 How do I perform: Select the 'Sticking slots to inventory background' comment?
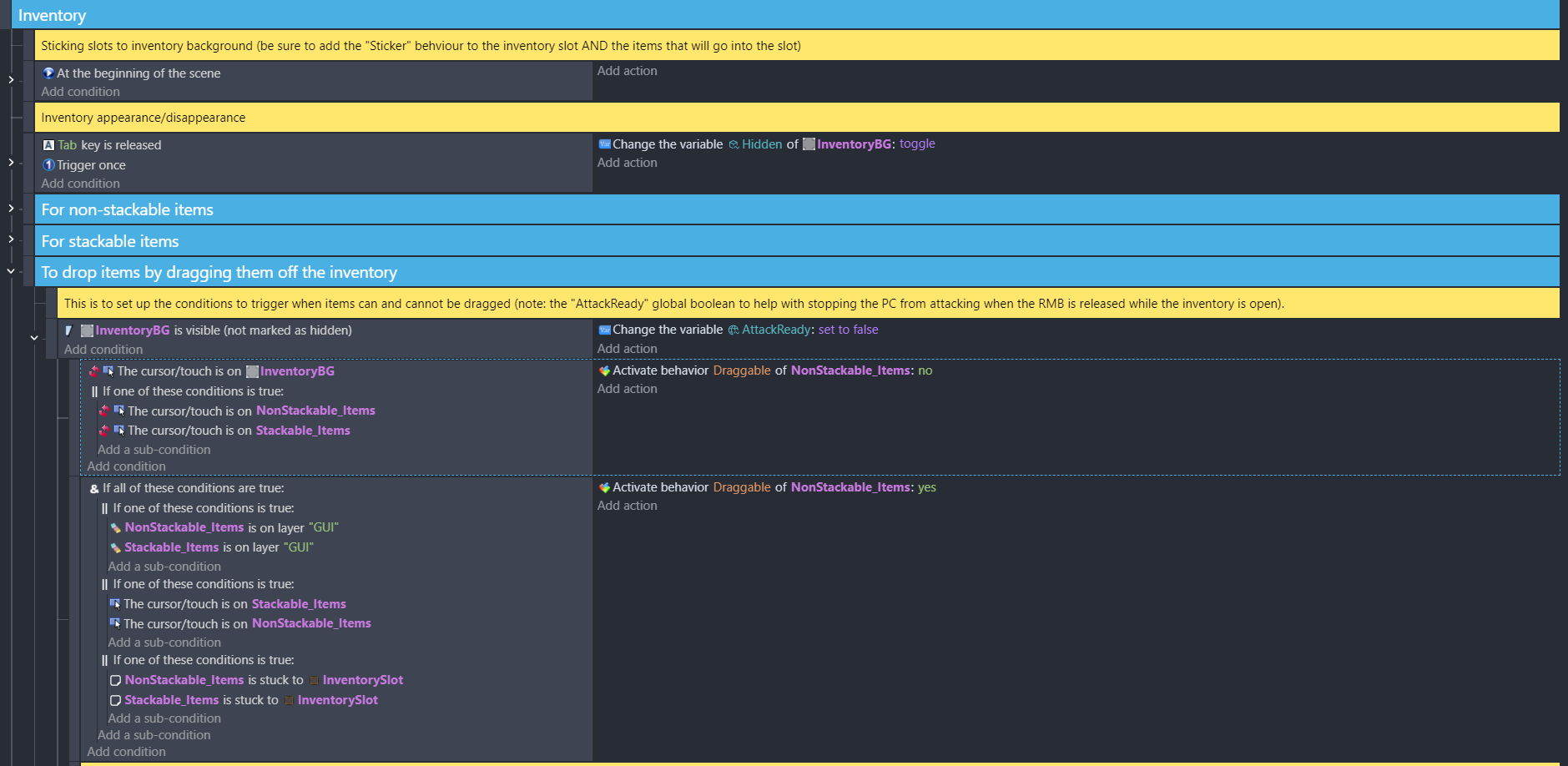click(x=797, y=46)
